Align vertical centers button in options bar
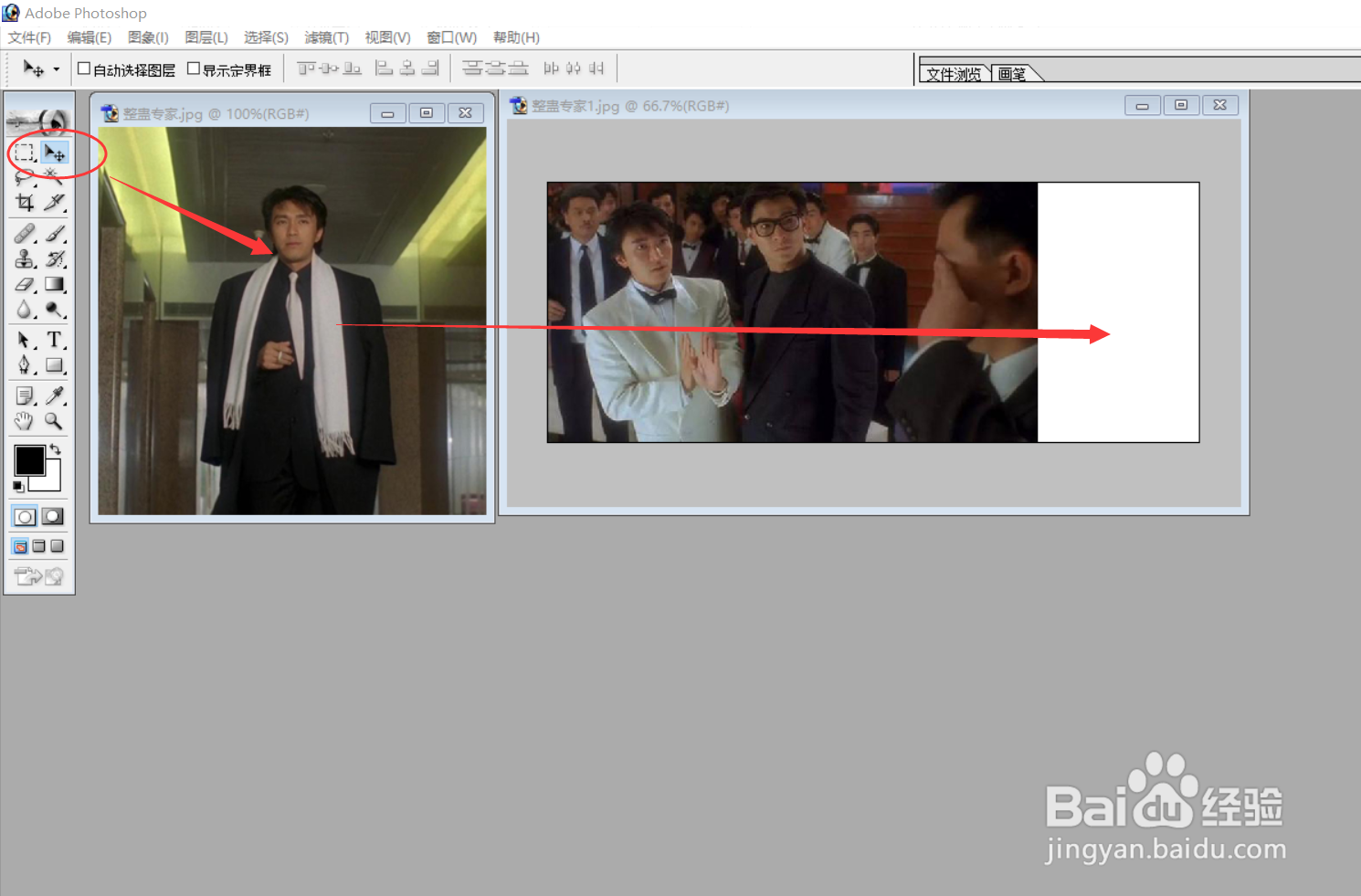The width and height of the screenshot is (1361, 896). coord(329,69)
